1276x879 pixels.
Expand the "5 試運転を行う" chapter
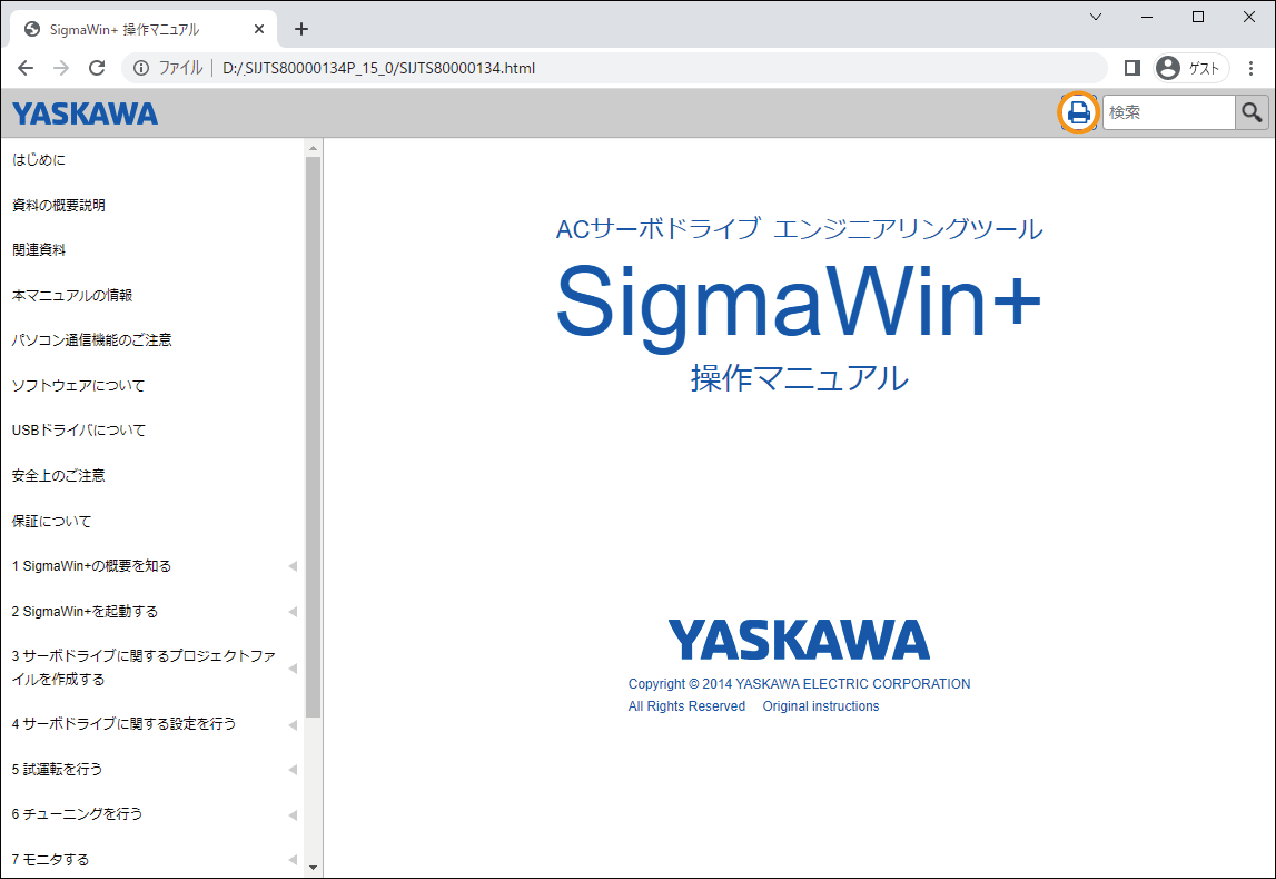(292, 770)
